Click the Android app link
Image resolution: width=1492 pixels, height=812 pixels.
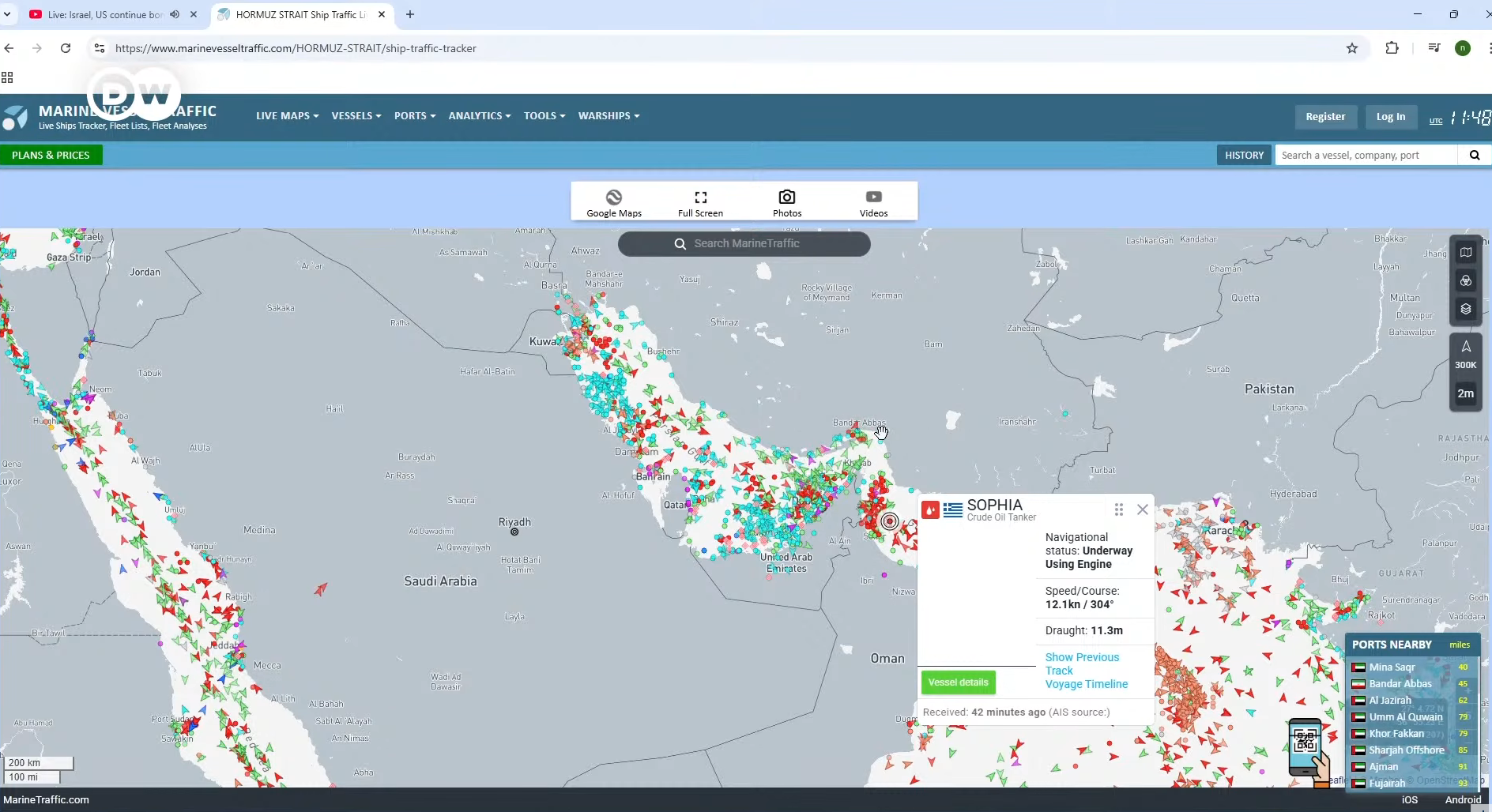pos(1463,799)
